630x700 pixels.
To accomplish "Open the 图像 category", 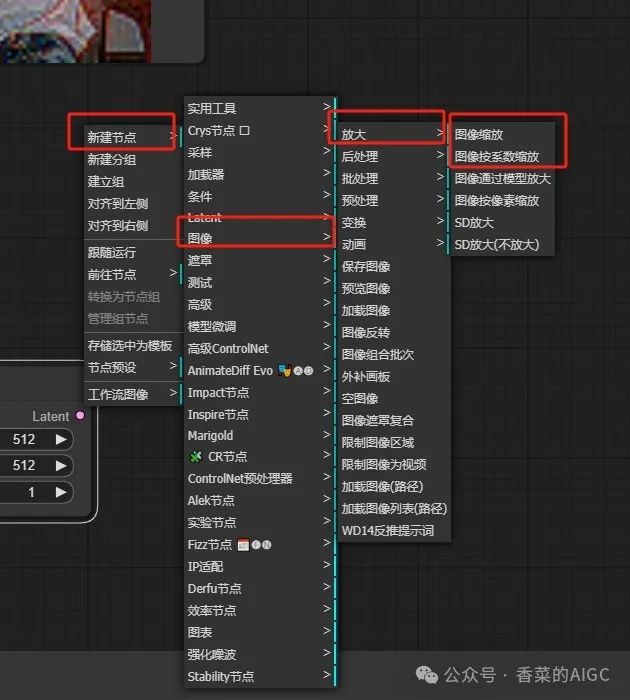I will point(259,238).
